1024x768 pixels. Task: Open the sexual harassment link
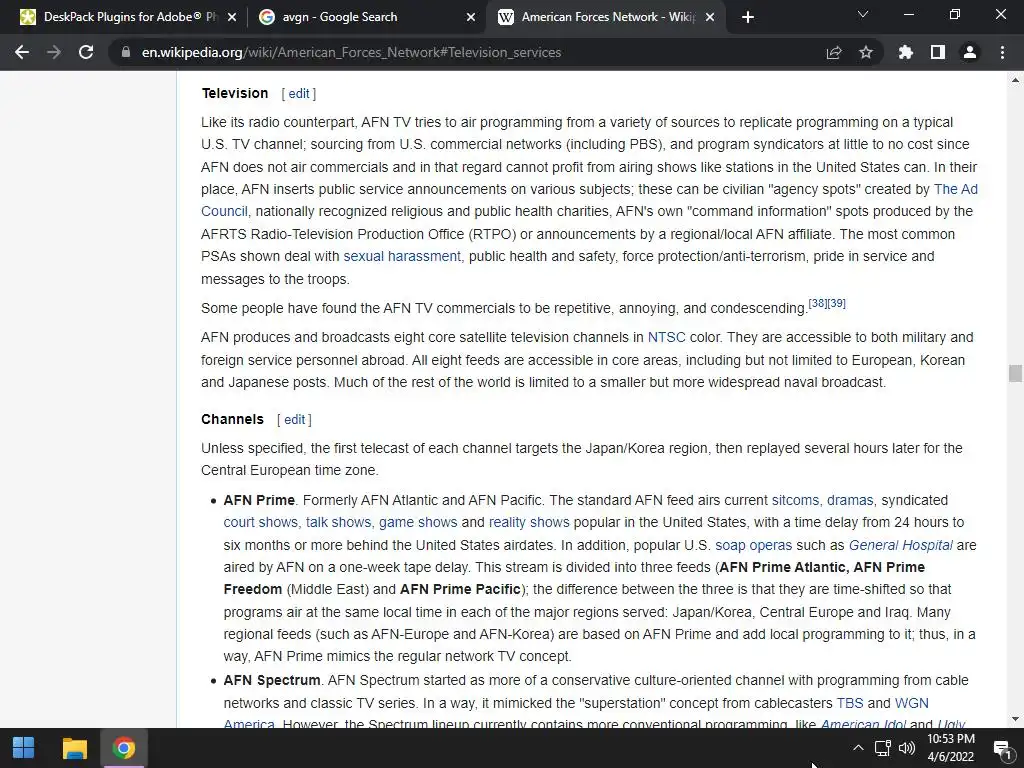point(402,256)
